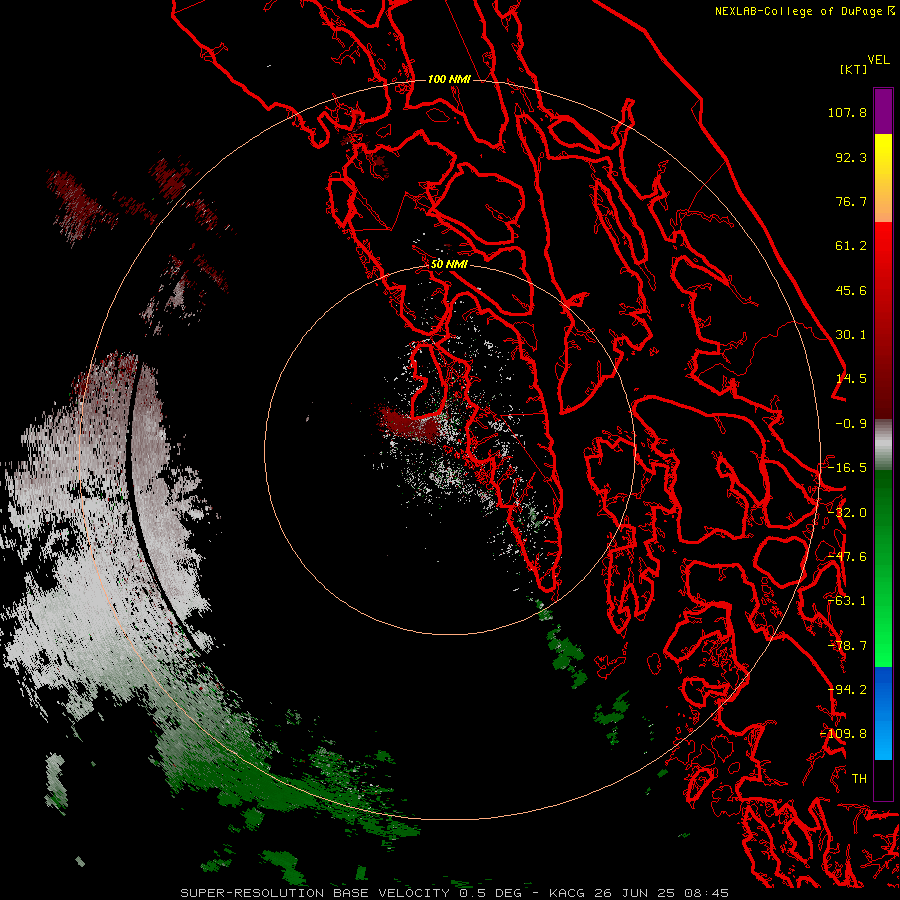Click the green segment of velocity color bar
Screen dimensions: 900x900
(883, 568)
